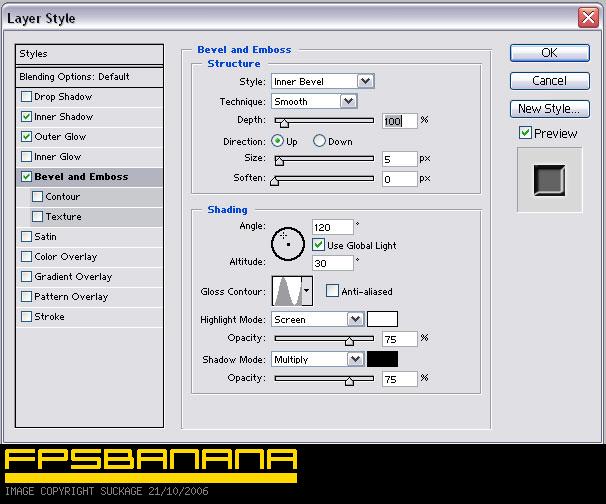The width and height of the screenshot is (606, 504).
Task: Select the Drop Shadow label
Action: 63,97
